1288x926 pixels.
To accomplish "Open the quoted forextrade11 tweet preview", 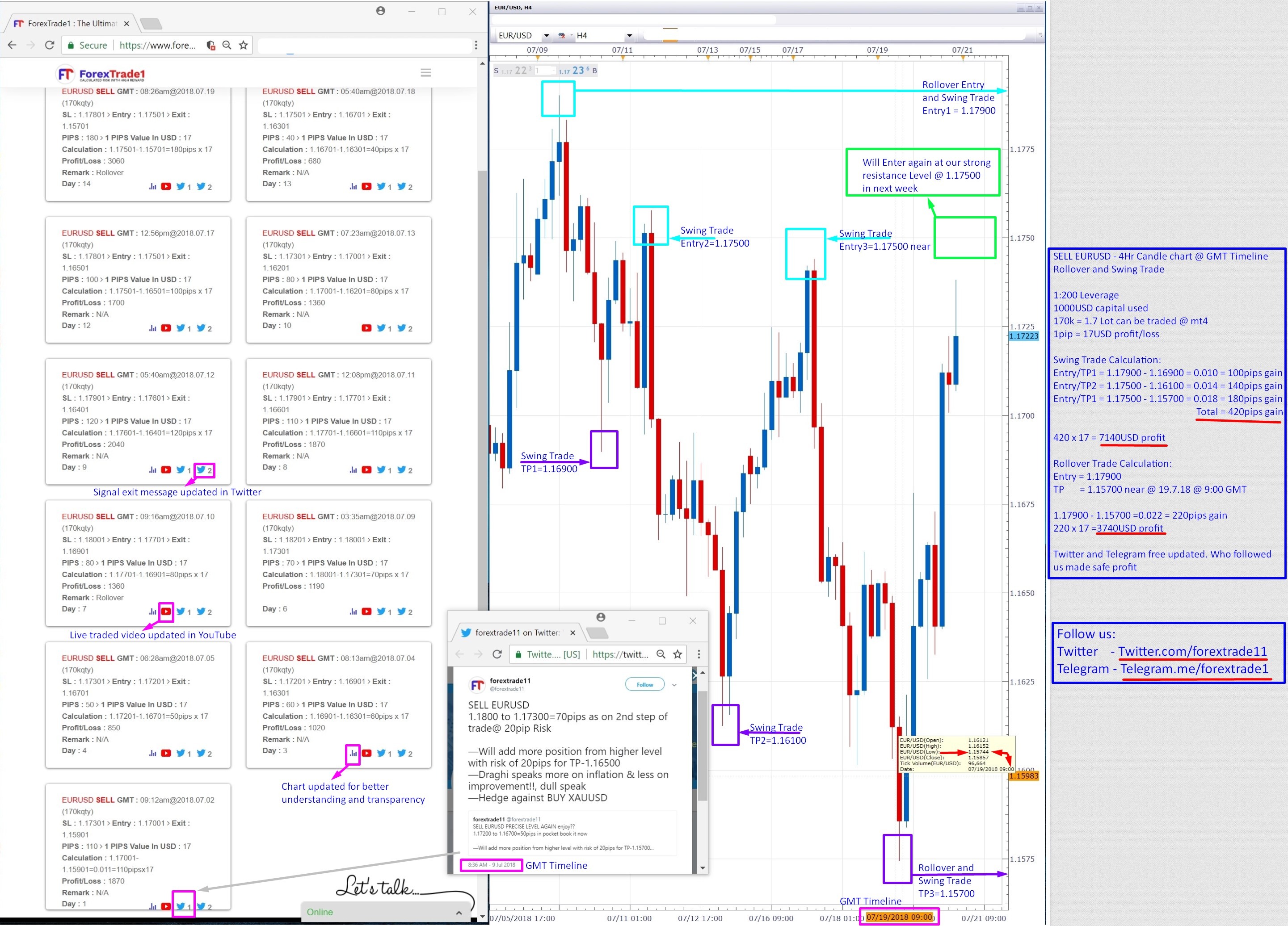I will click(572, 834).
